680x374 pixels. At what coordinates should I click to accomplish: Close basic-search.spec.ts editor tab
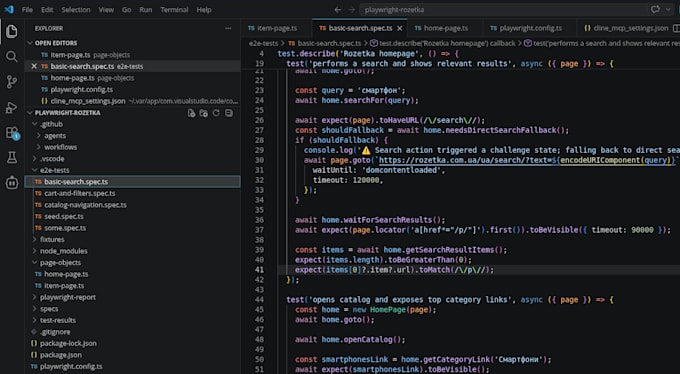pos(399,28)
